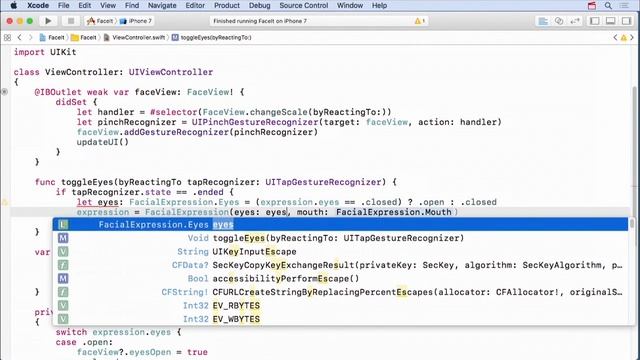Click the IBOutlet connection circle in gutter
Screen dimensions: 640x360
[x=4, y=92]
